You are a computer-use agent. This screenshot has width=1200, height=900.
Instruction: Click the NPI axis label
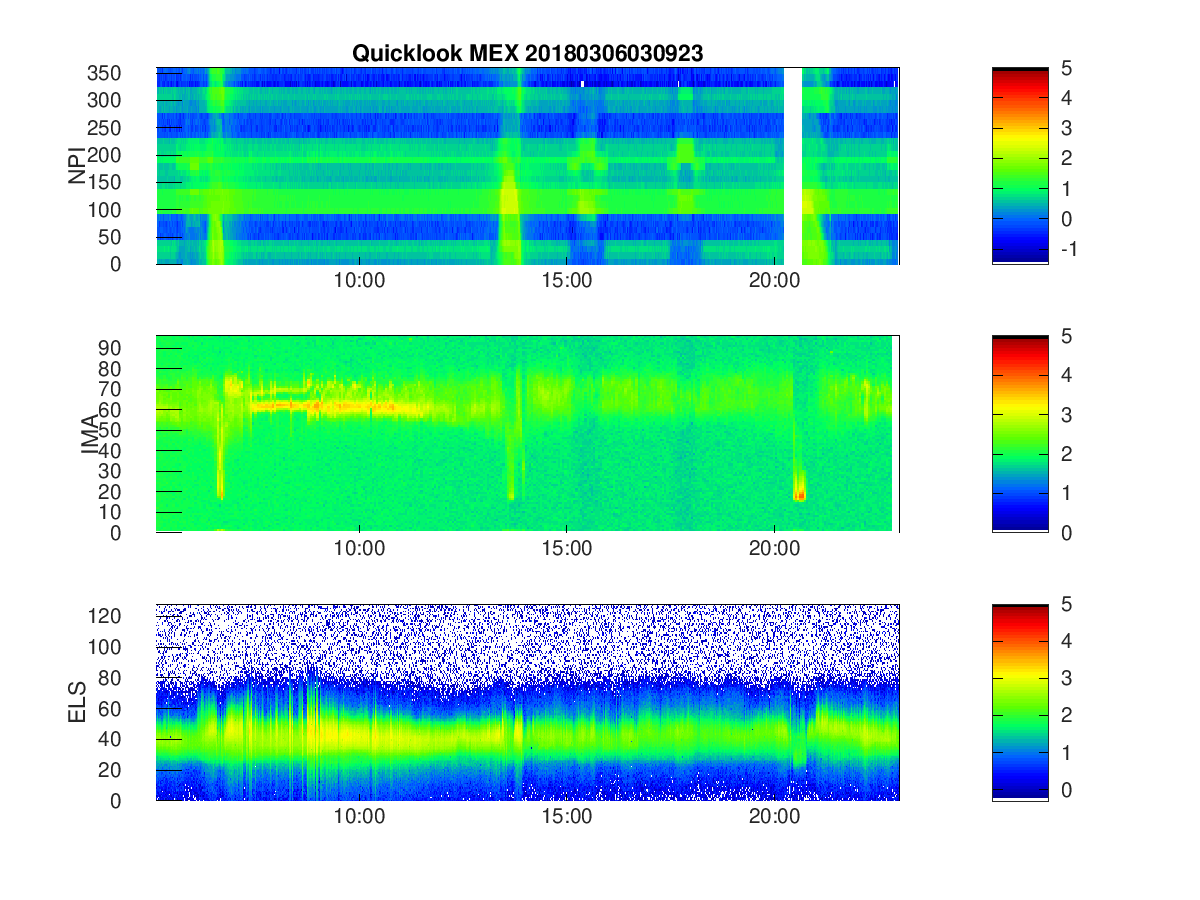76,166
